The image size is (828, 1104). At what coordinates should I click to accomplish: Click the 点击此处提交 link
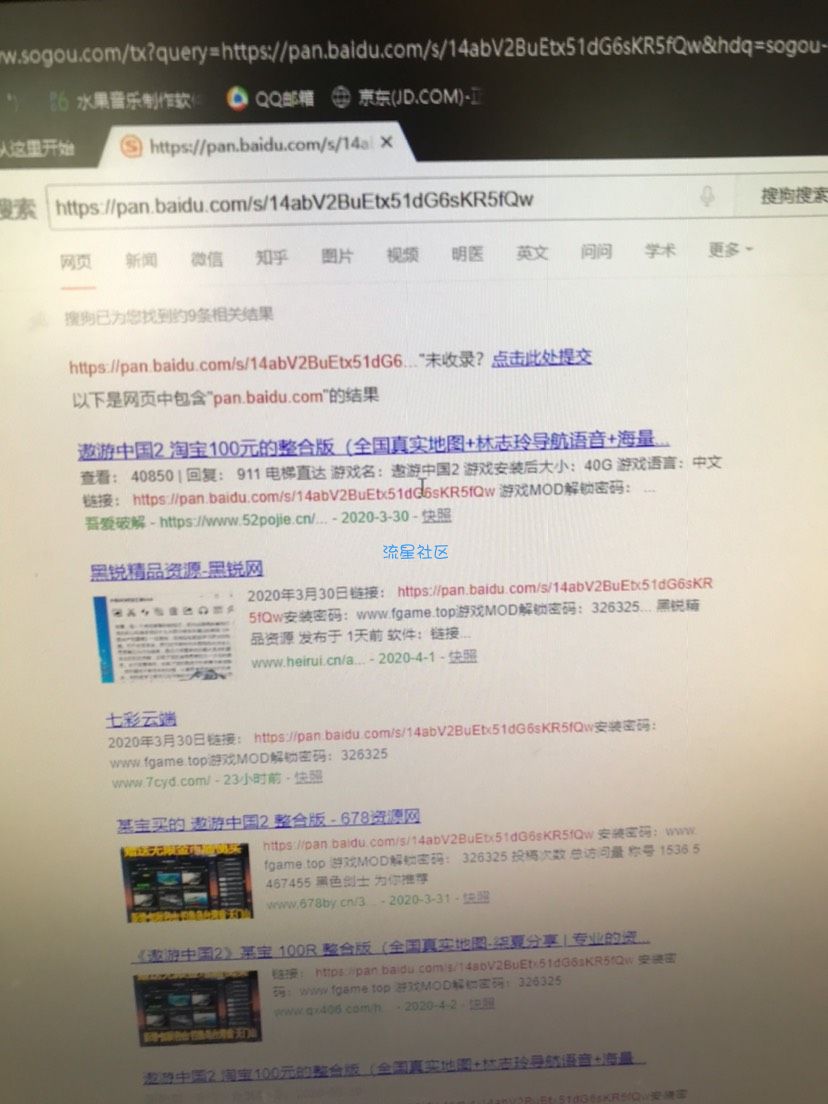click(x=541, y=358)
